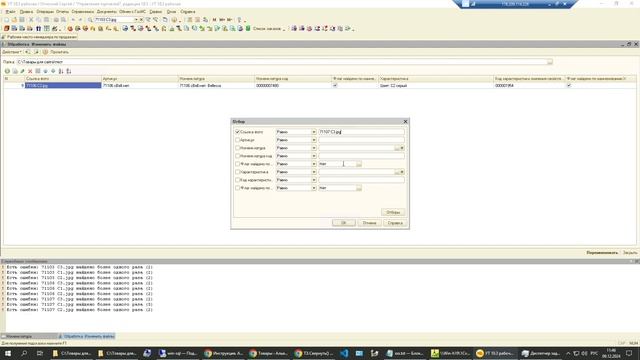Open comparison type dropdown for Код характеристики
The image size is (640, 360).
314,180
